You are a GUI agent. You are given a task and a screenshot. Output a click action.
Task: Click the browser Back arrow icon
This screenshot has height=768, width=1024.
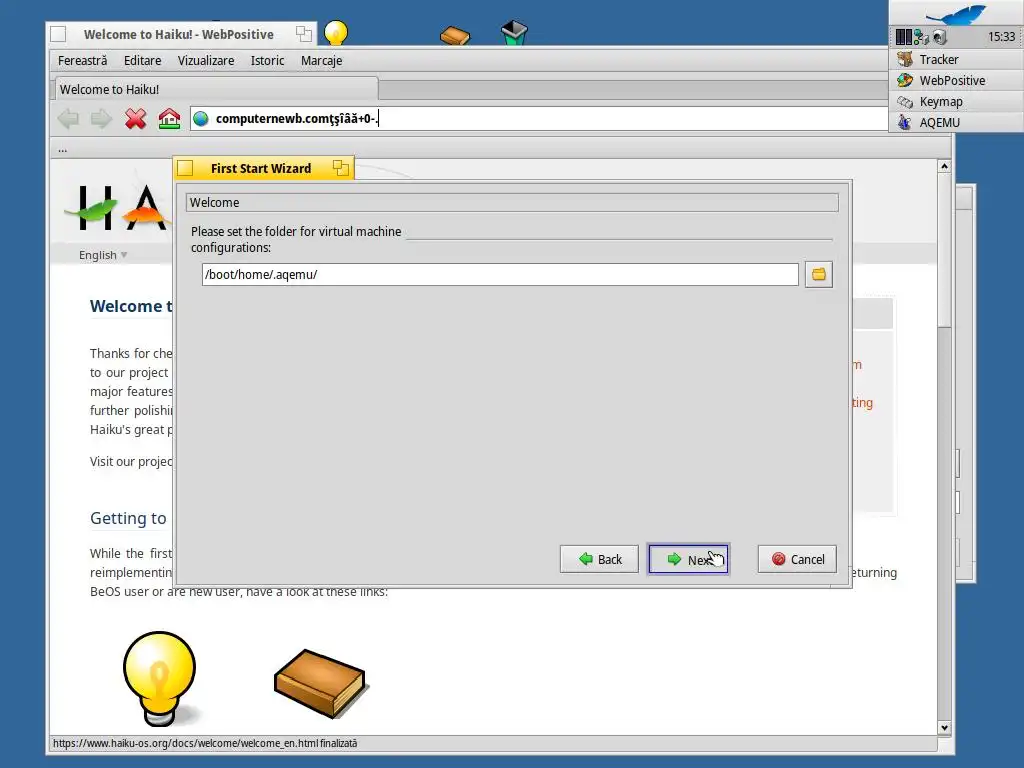[69, 119]
